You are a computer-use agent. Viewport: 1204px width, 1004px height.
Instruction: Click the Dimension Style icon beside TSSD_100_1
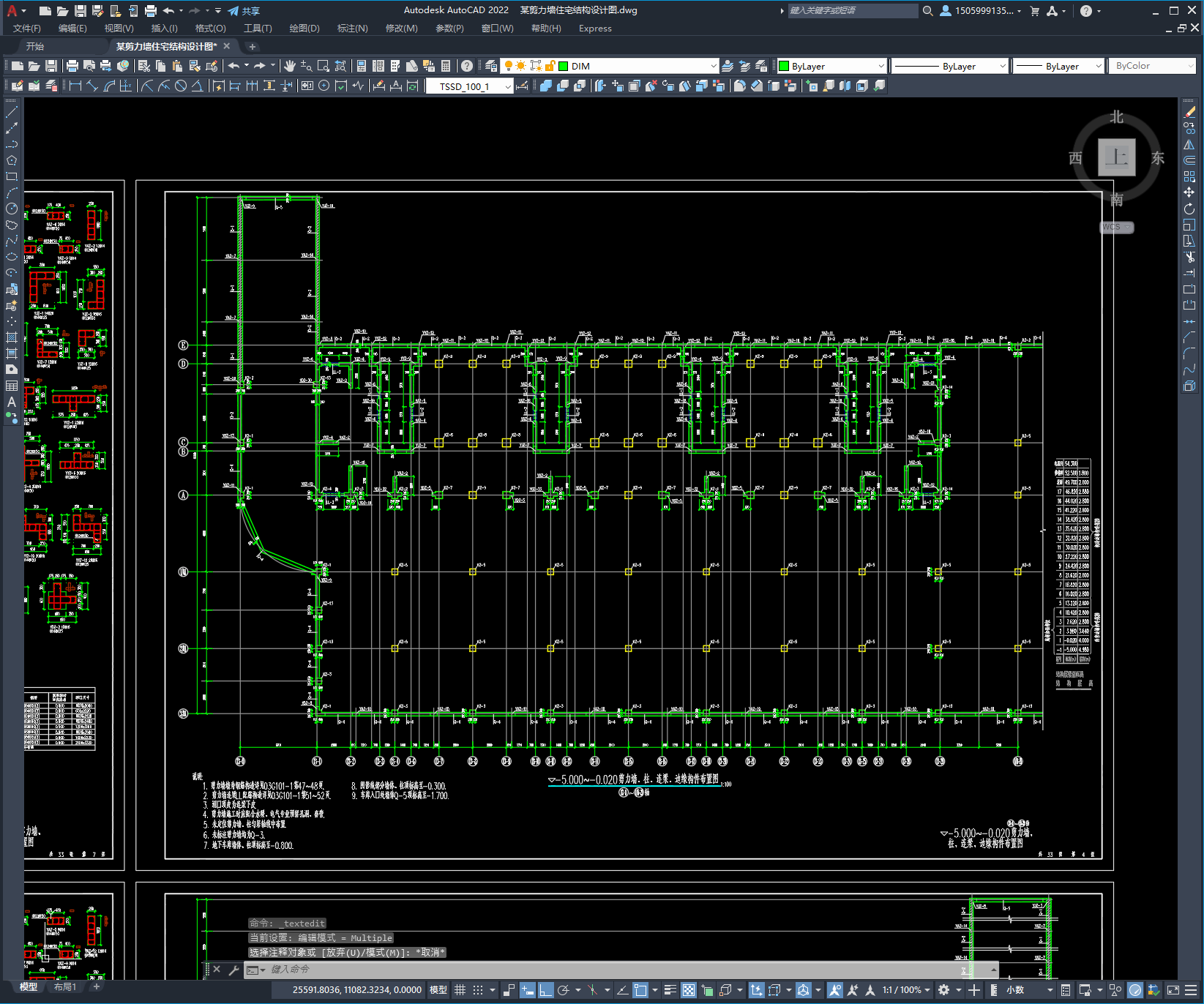[522, 86]
